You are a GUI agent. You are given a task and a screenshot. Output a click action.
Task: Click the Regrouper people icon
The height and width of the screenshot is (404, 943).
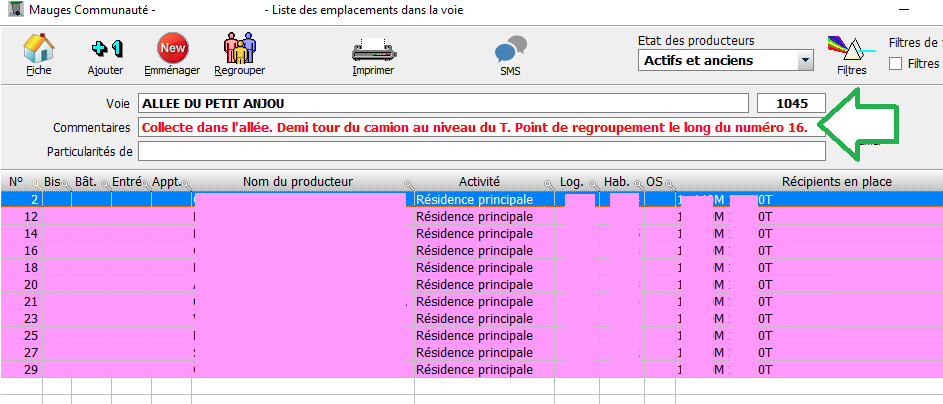(x=240, y=49)
